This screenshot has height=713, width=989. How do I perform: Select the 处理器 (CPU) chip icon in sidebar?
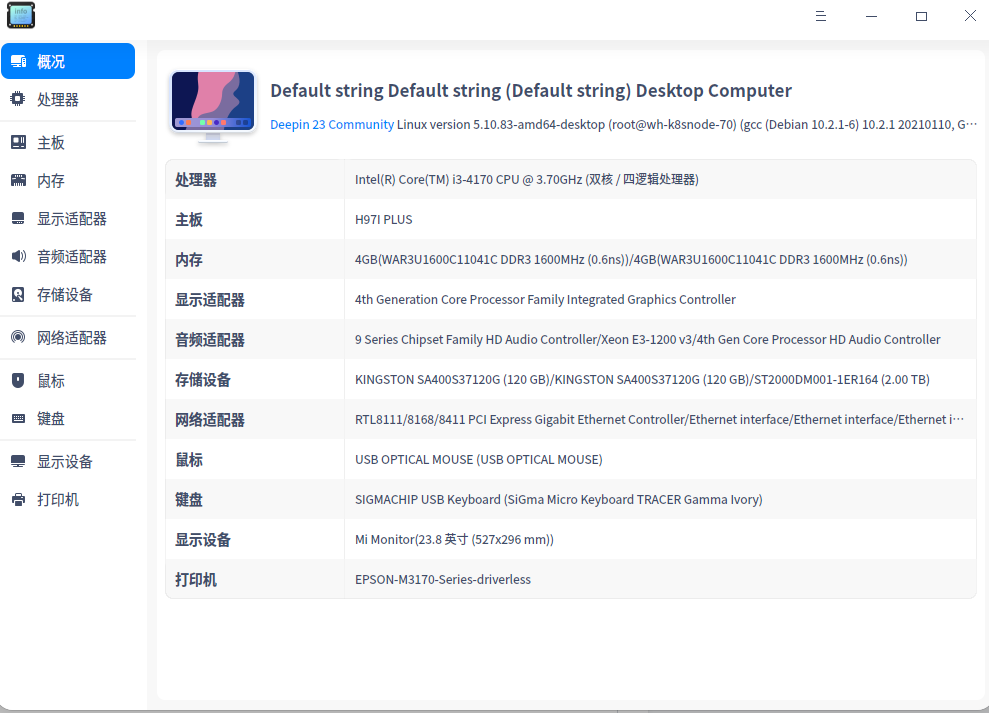pos(17,99)
